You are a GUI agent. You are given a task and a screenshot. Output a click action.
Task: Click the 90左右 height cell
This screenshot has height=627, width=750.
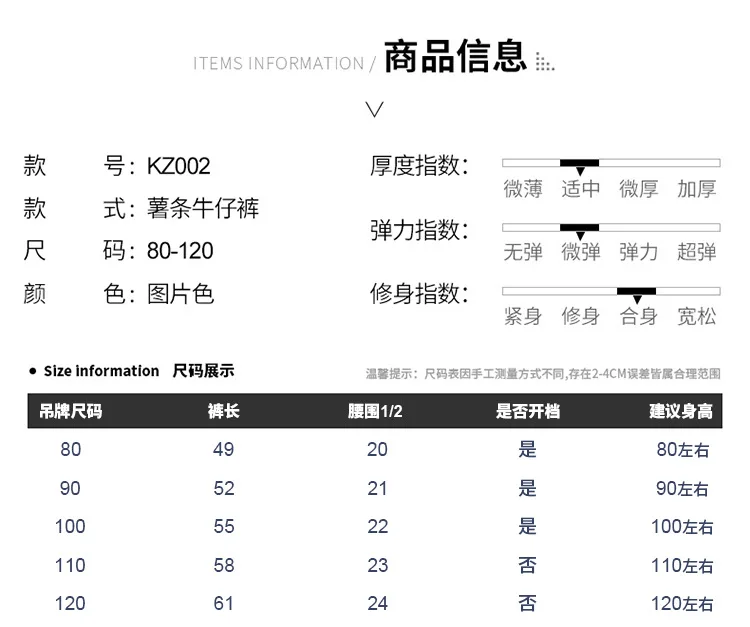683,488
